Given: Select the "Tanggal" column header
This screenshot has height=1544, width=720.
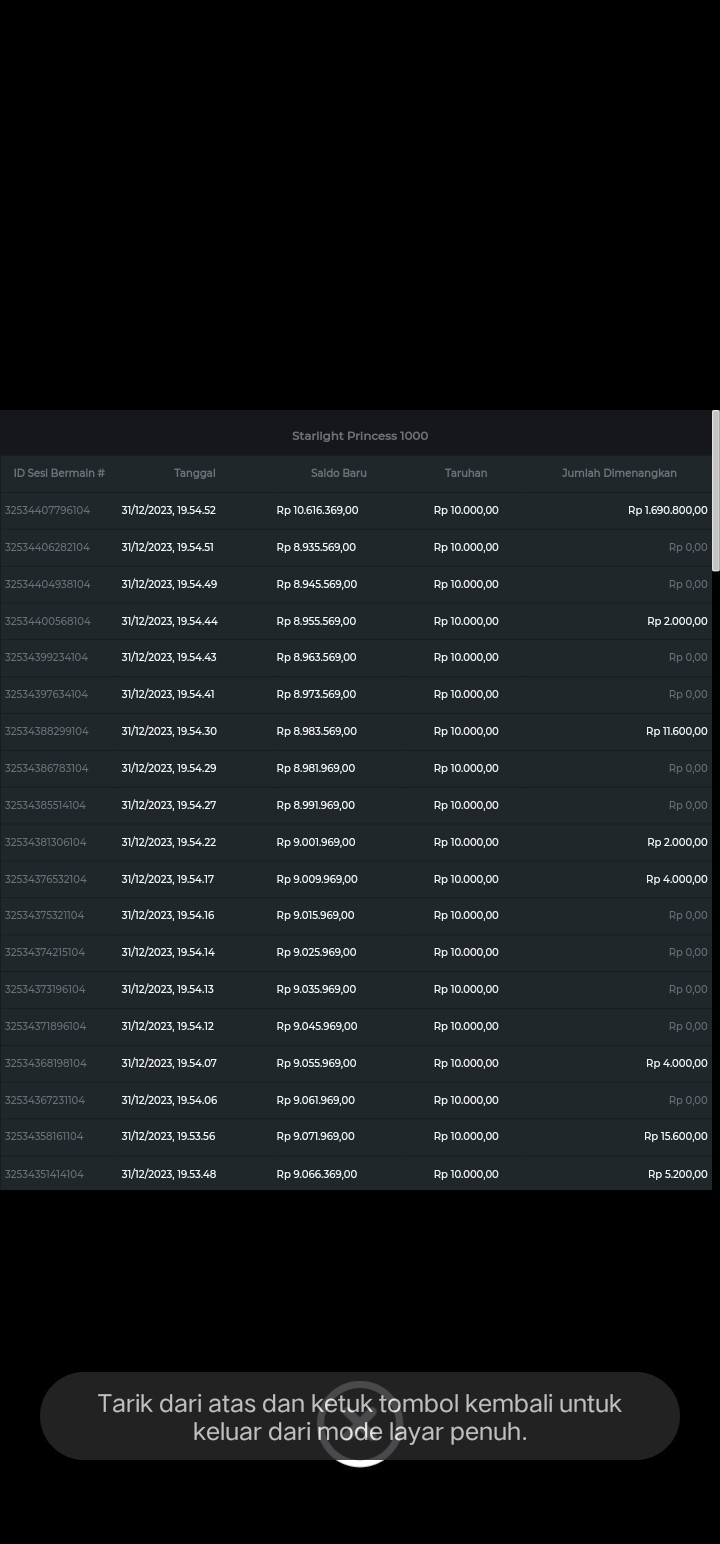Looking at the screenshot, I should click(x=194, y=473).
